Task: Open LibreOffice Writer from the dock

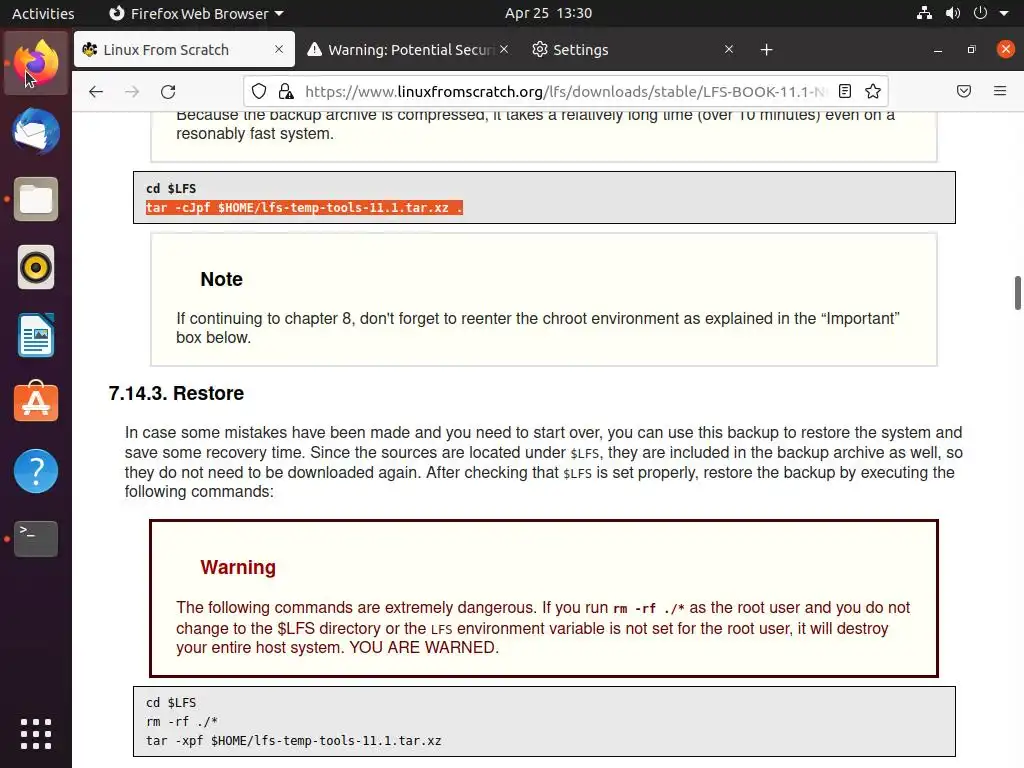Action: [36, 335]
